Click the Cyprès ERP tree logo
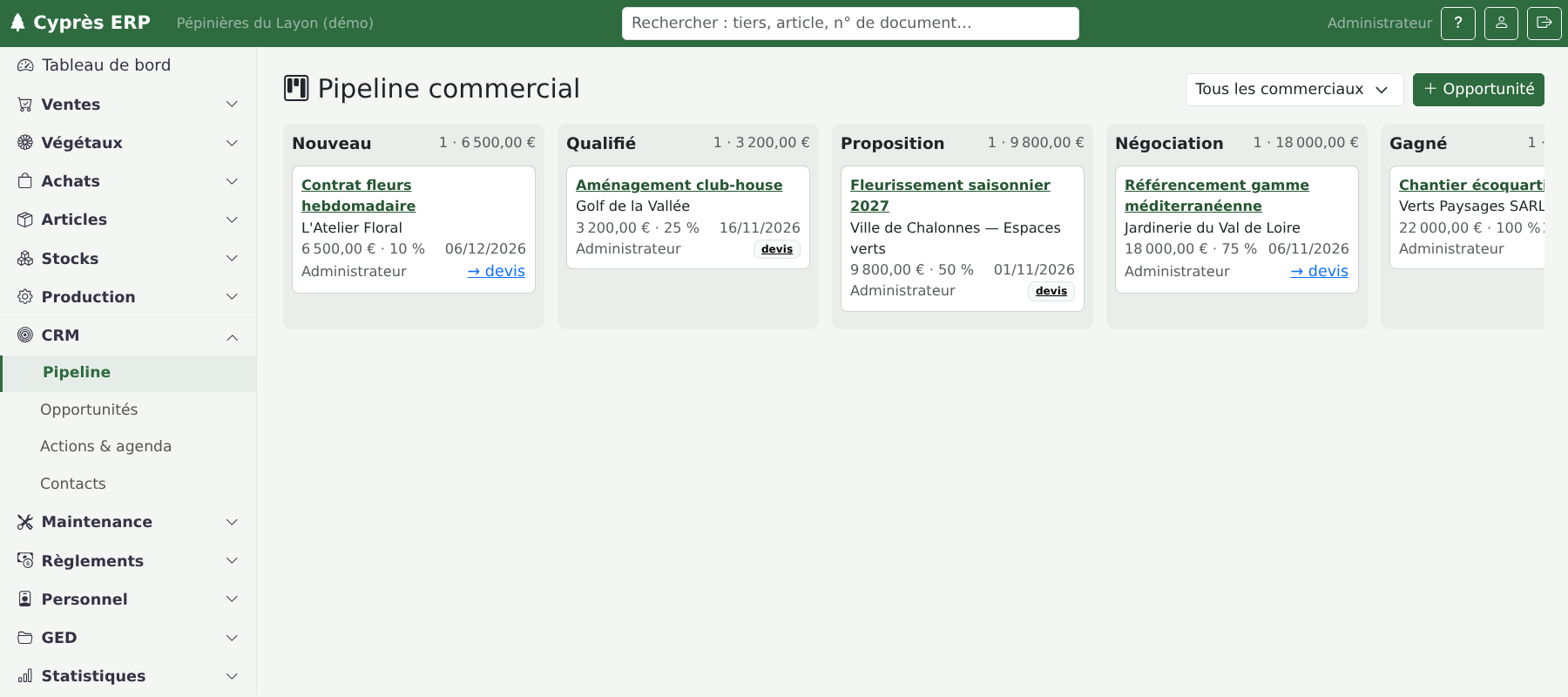The height and width of the screenshot is (697, 1568). 17,23
